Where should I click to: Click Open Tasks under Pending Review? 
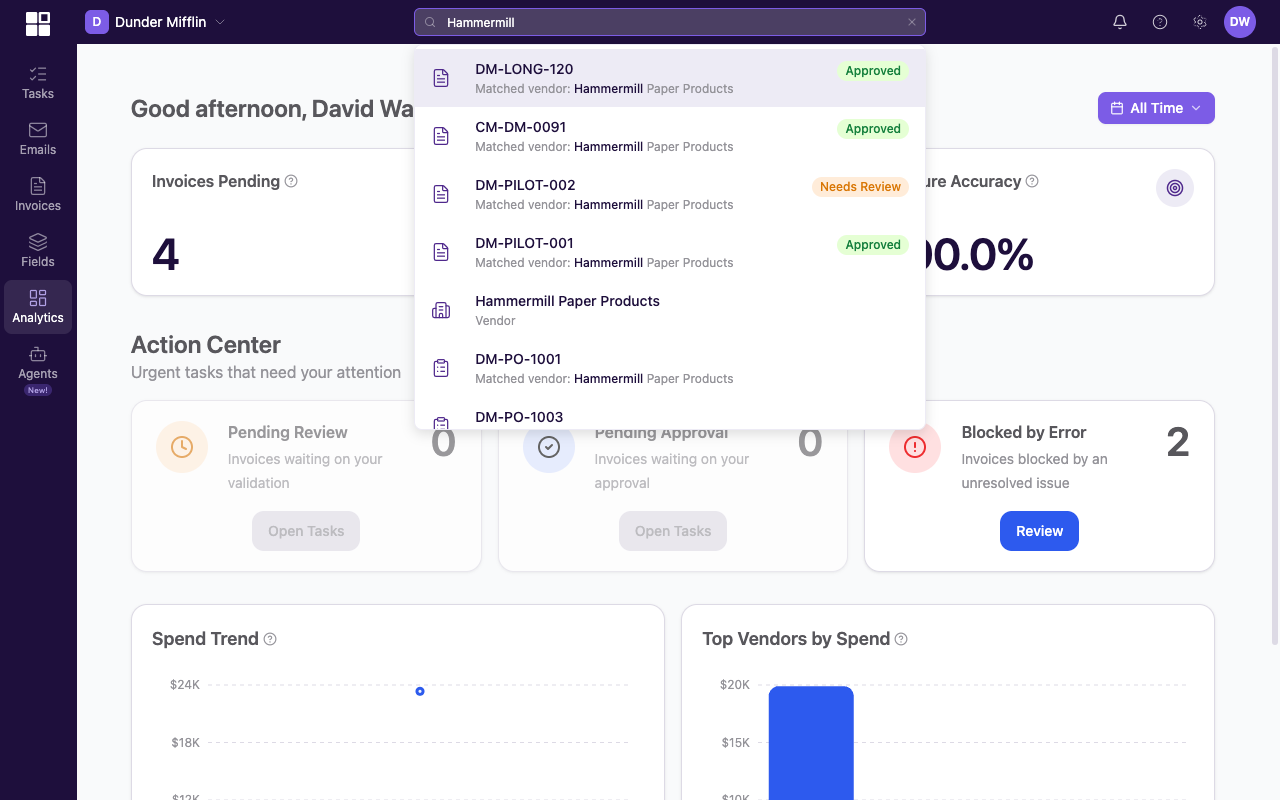[306, 531]
